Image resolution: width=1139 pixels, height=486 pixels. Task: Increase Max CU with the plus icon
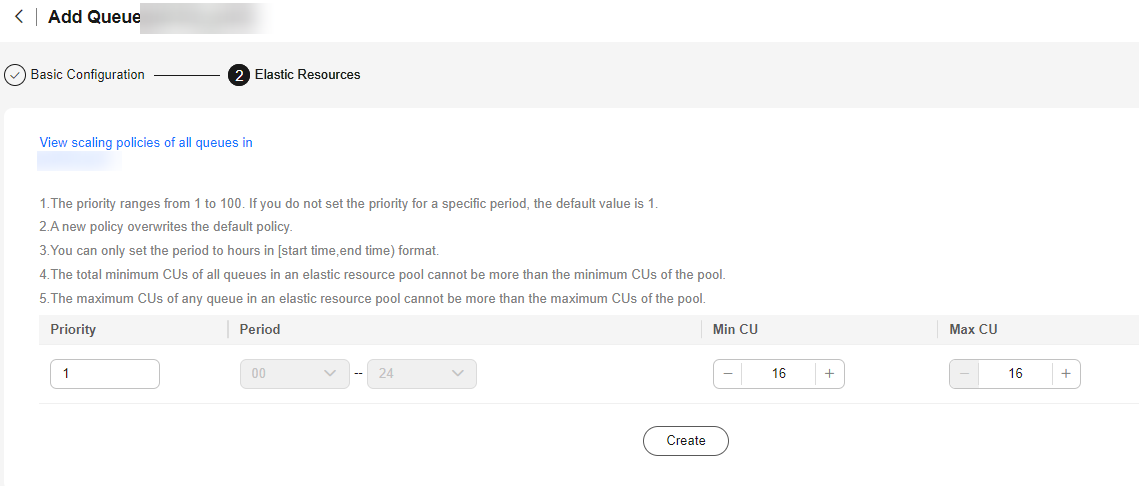click(1066, 373)
